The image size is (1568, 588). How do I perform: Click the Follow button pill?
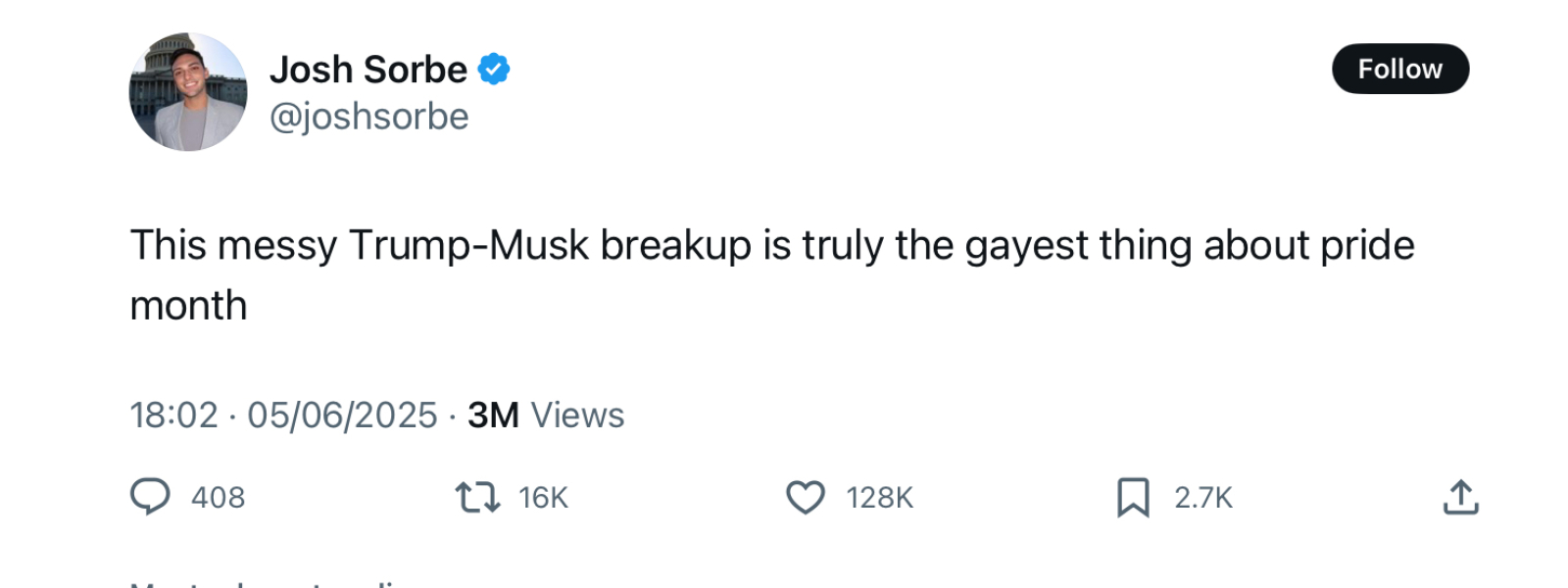(x=1400, y=69)
